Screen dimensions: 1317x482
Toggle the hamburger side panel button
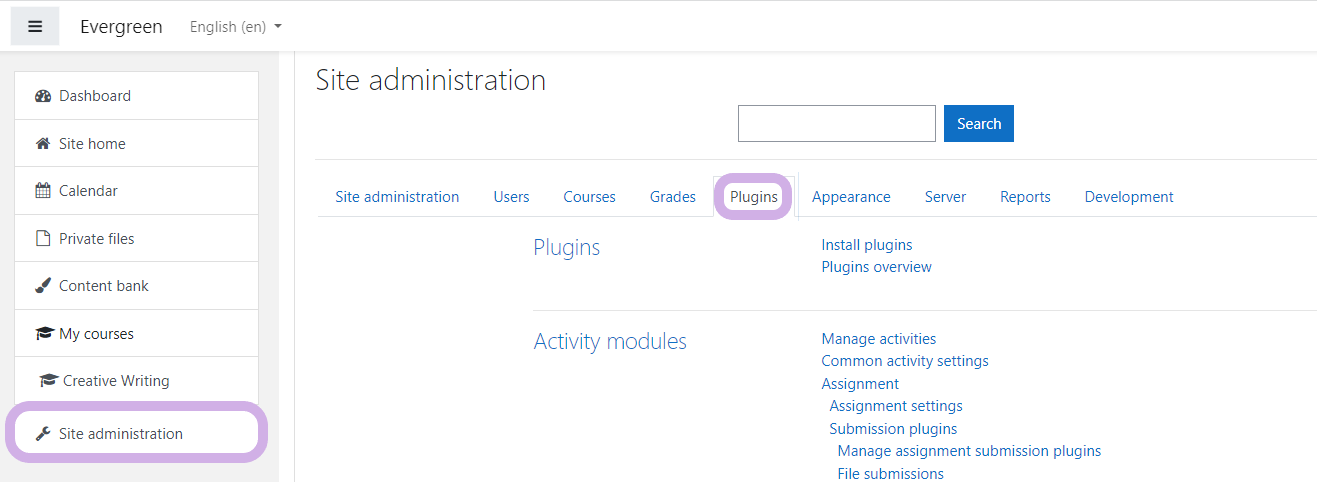click(x=35, y=27)
